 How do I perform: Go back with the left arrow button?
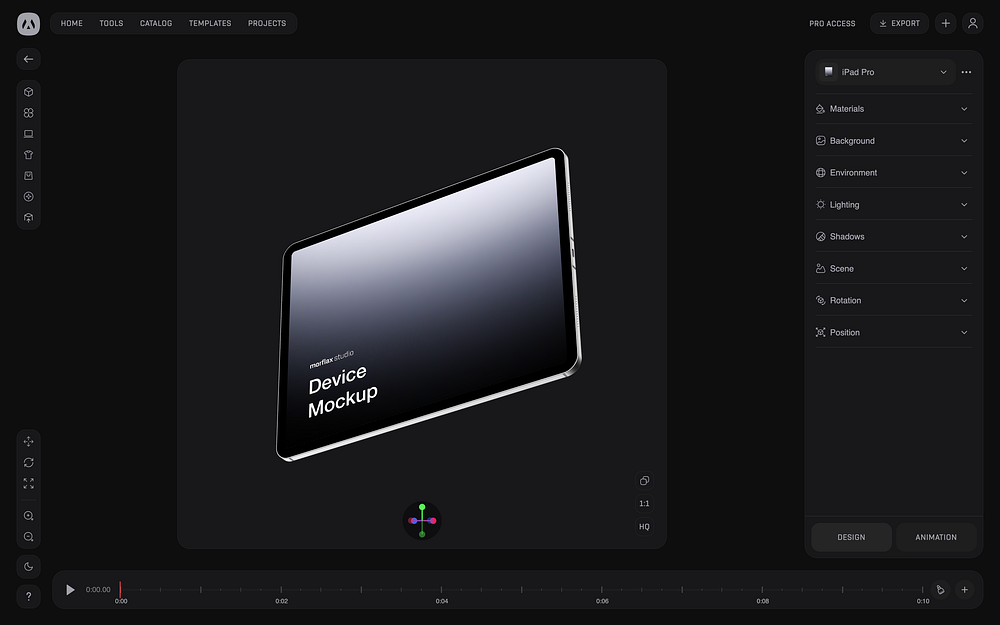pos(28,59)
